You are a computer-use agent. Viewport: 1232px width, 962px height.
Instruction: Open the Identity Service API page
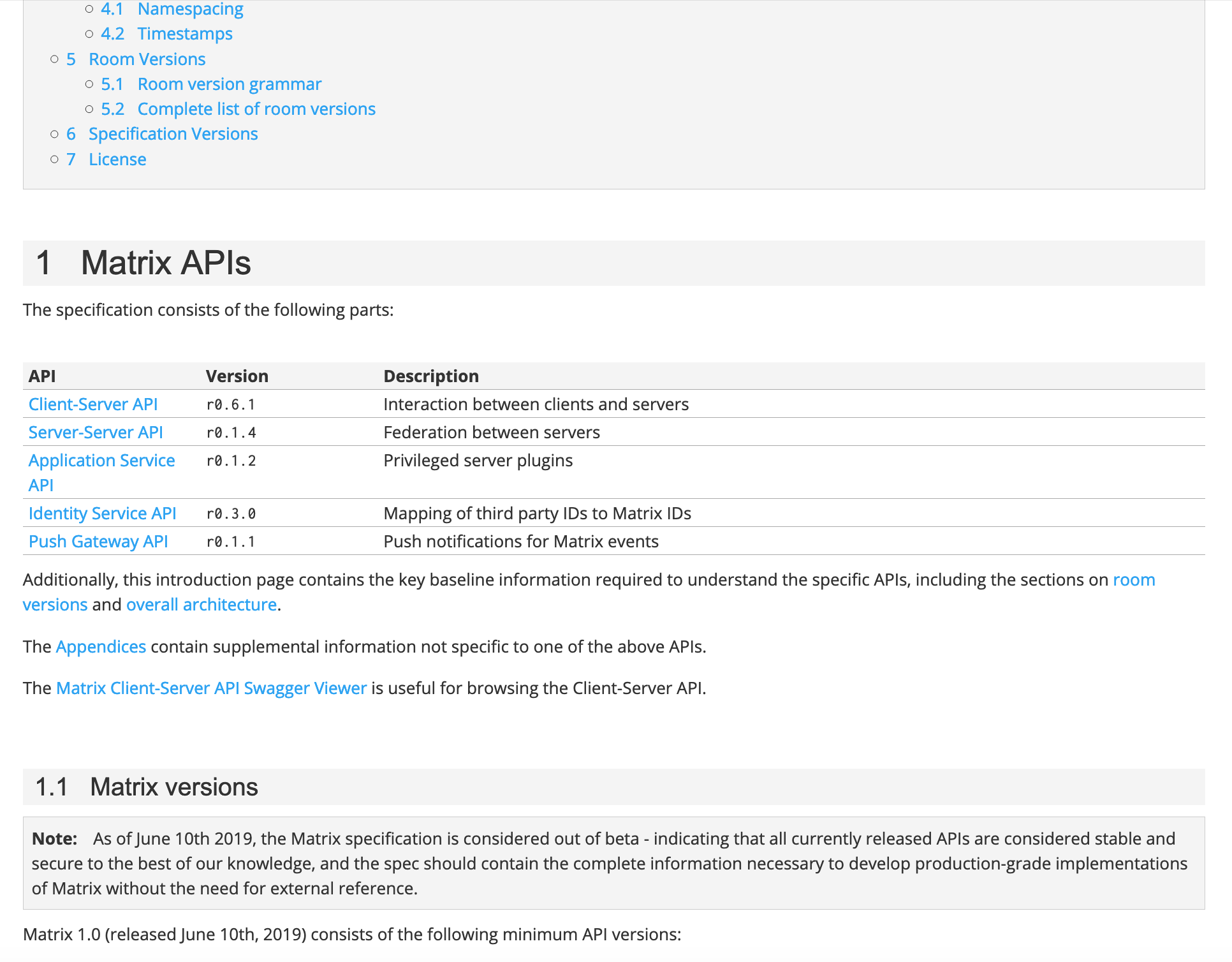pos(102,513)
